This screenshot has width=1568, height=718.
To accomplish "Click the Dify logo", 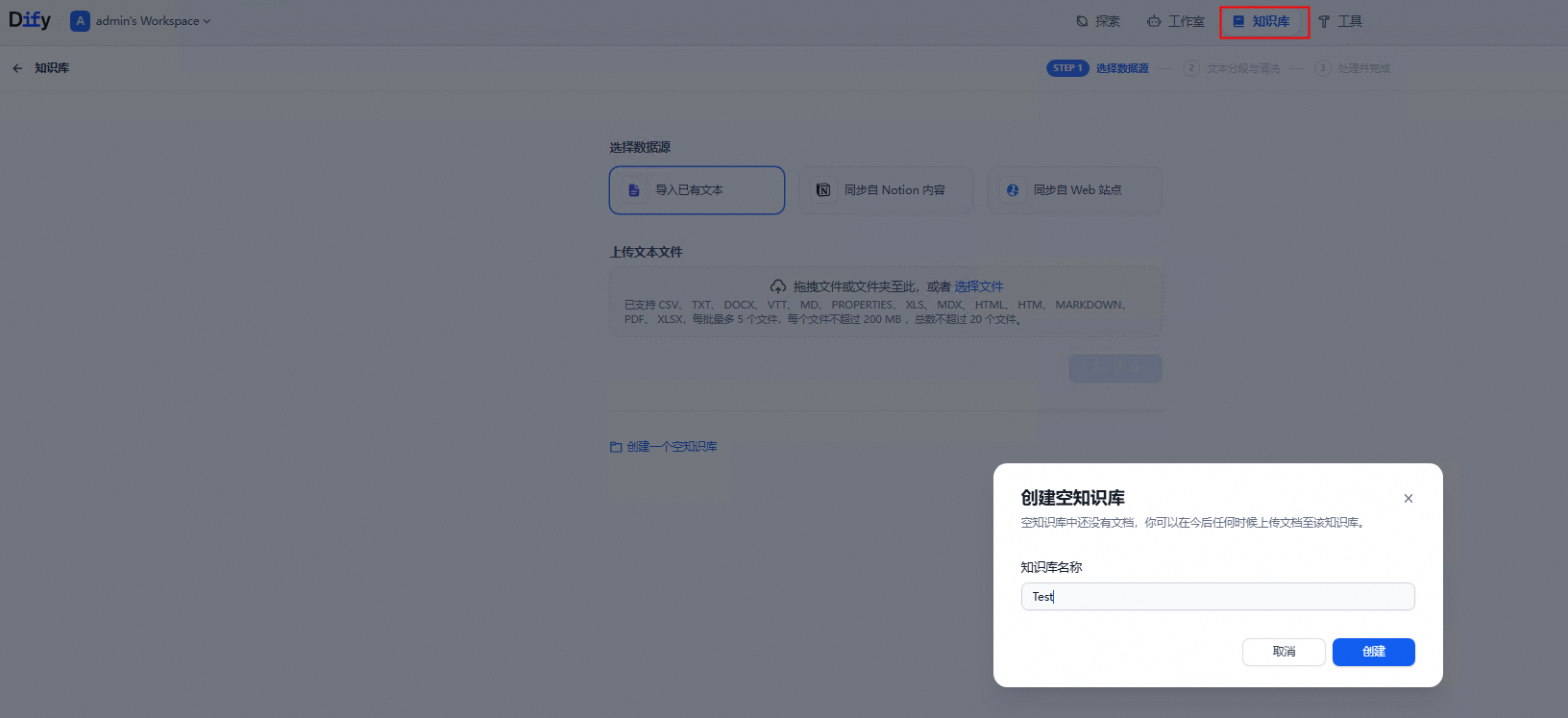I will 30,20.
